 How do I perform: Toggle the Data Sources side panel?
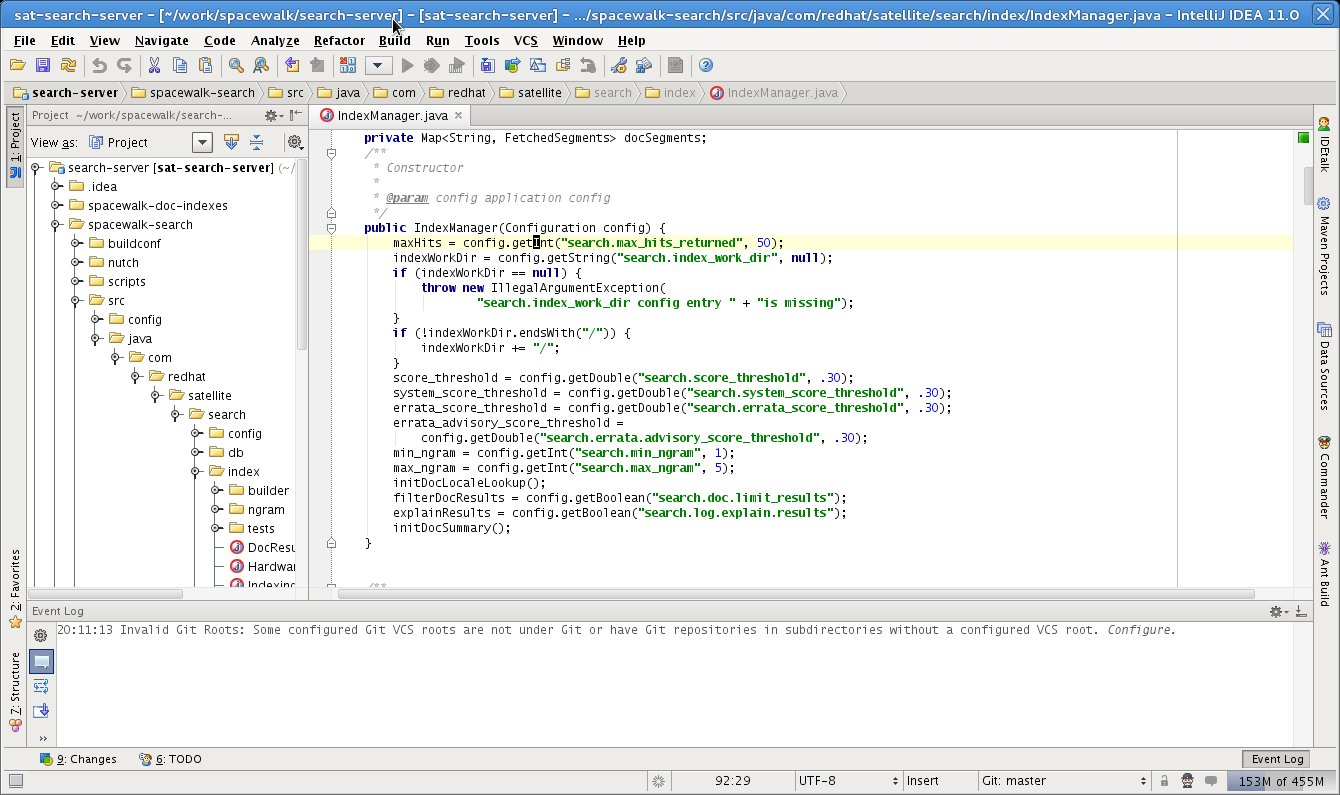[1324, 365]
